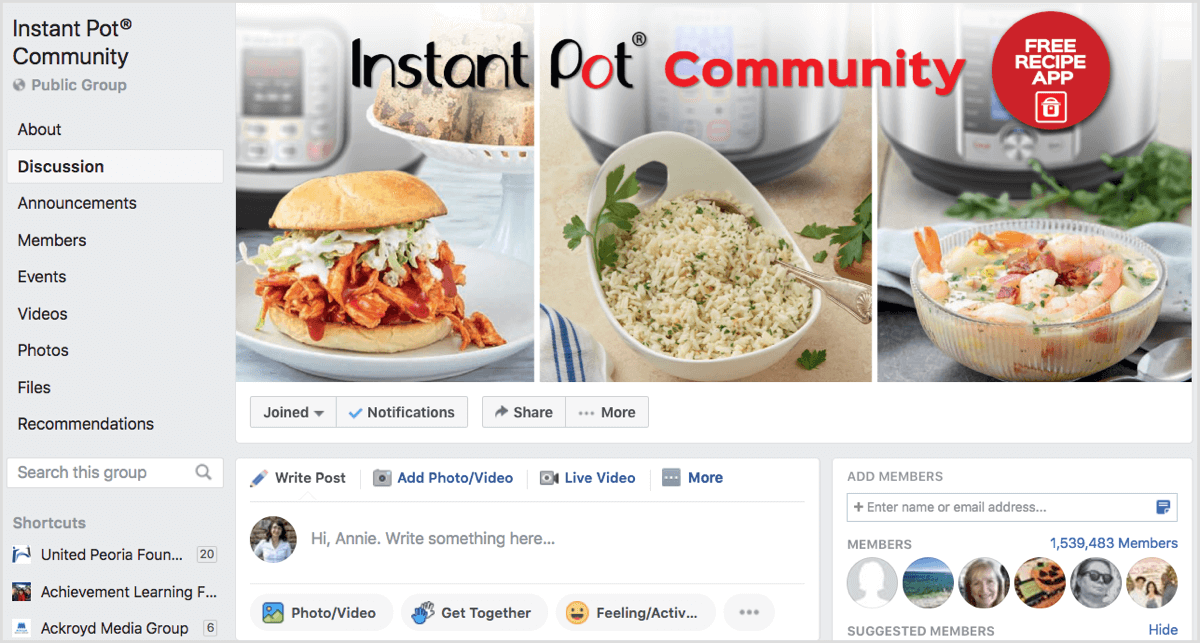
Task: Click the Get Together waving hand icon
Action: 424,613
